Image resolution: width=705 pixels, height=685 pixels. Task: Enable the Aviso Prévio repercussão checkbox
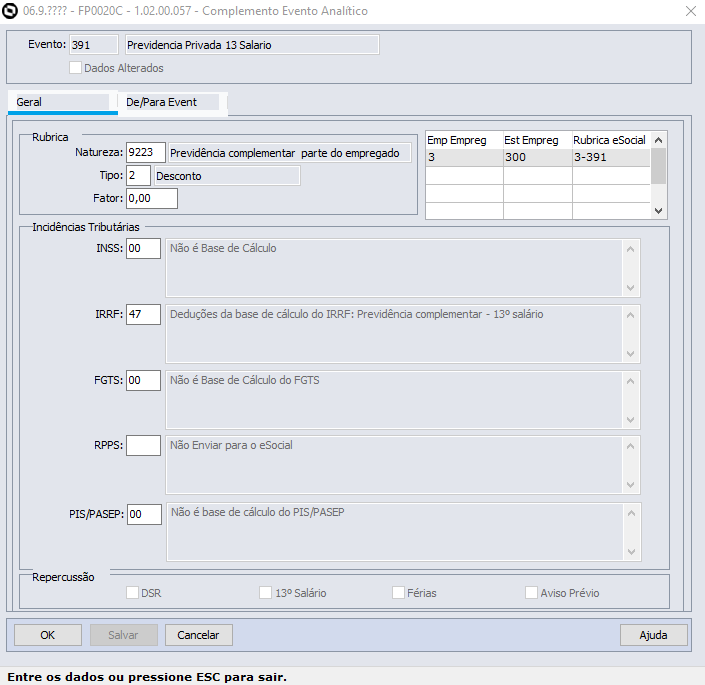click(x=531, y=592)
